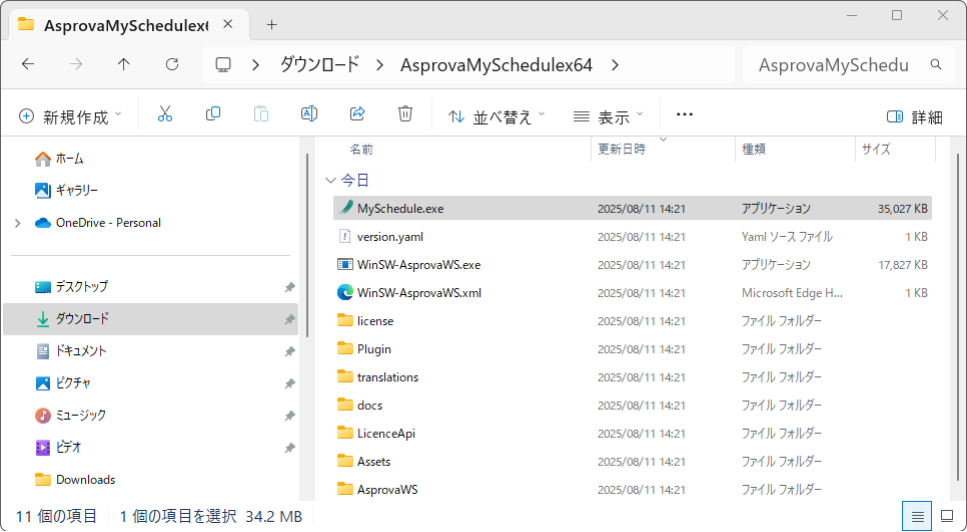
Task: Click the MySchedule.exe feather icon
Action: pyautogui.click(x=346, y=208)
